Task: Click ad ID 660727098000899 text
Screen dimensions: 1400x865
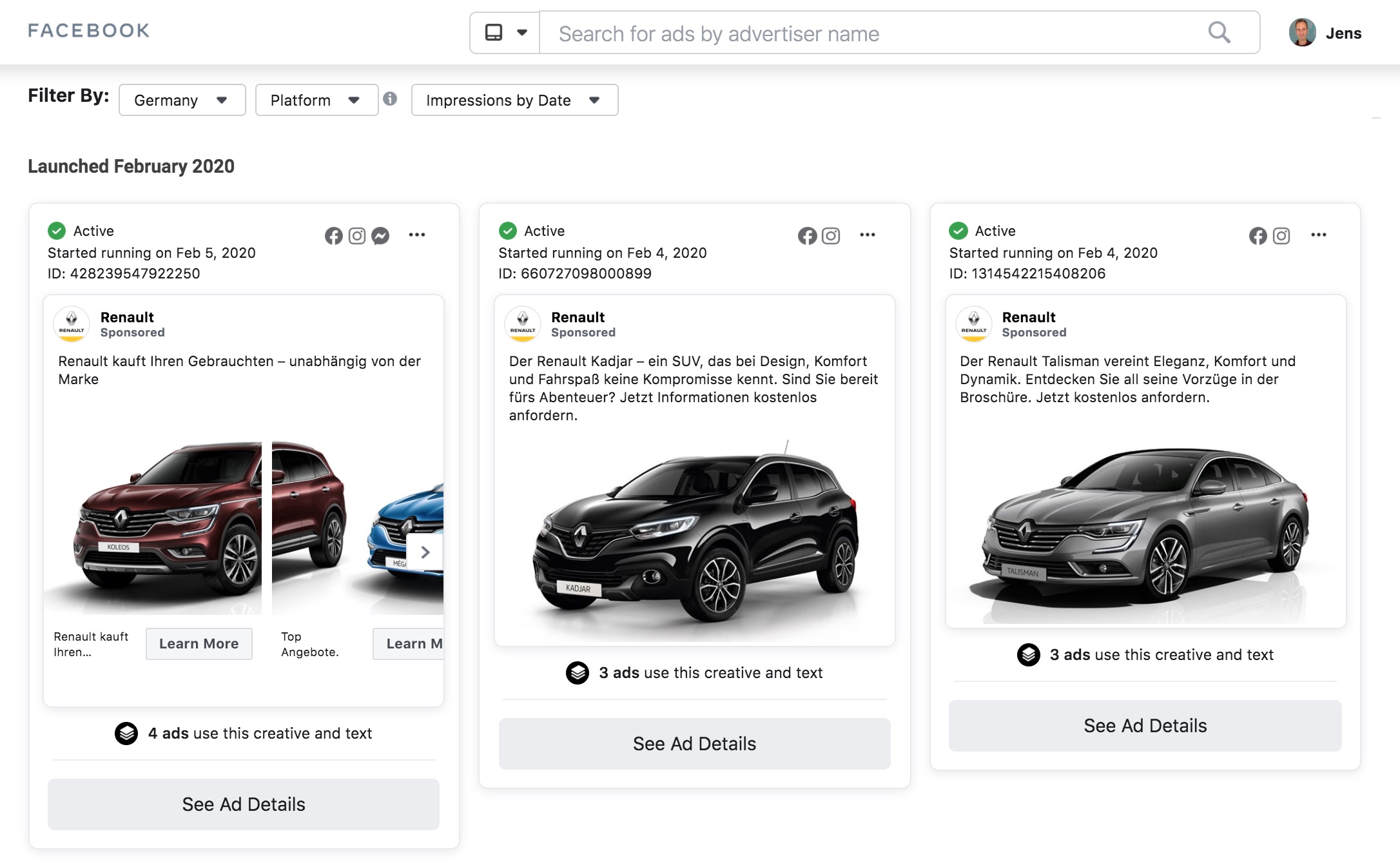Action: (x=575, y=273)
